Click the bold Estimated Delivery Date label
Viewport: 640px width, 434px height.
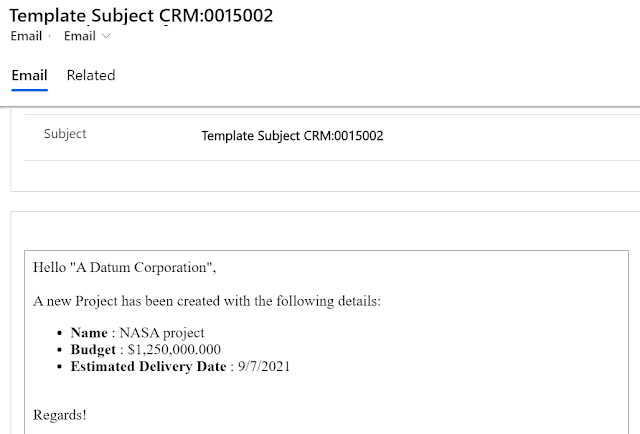coord(148,367)
